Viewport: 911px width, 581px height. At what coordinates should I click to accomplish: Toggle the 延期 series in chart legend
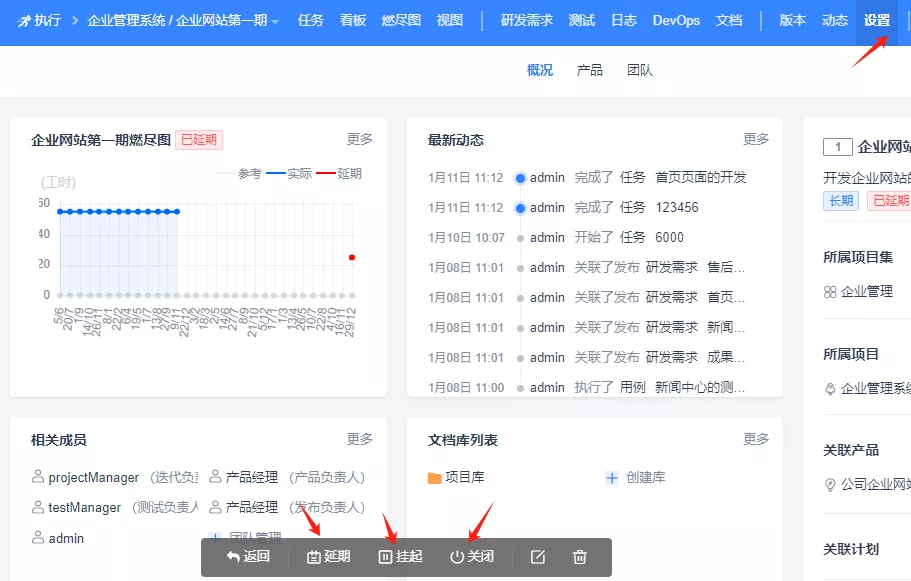point(339,173)
